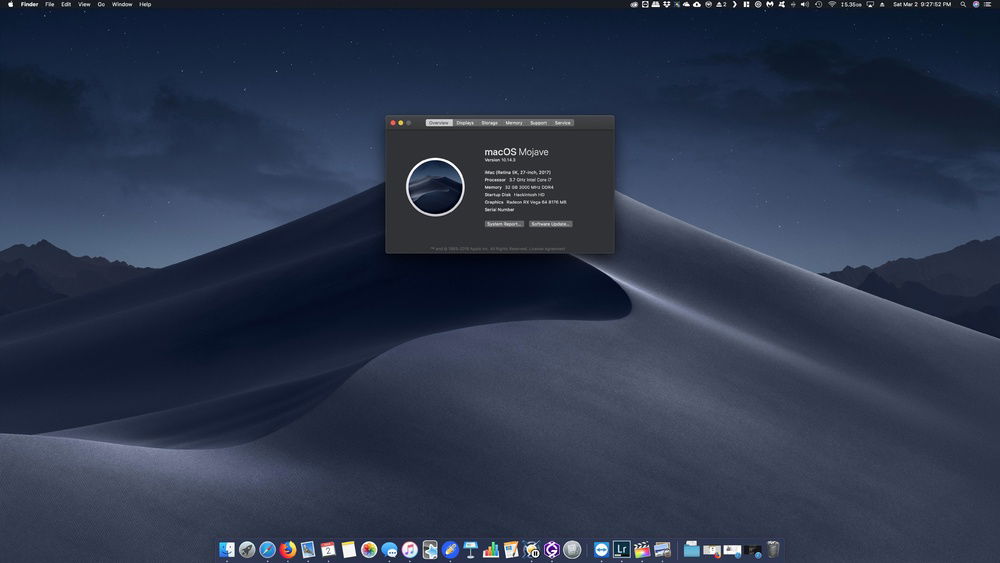Launch Launchpad rocket icon in dock
Screen dimensions: 1000x563
247,549
